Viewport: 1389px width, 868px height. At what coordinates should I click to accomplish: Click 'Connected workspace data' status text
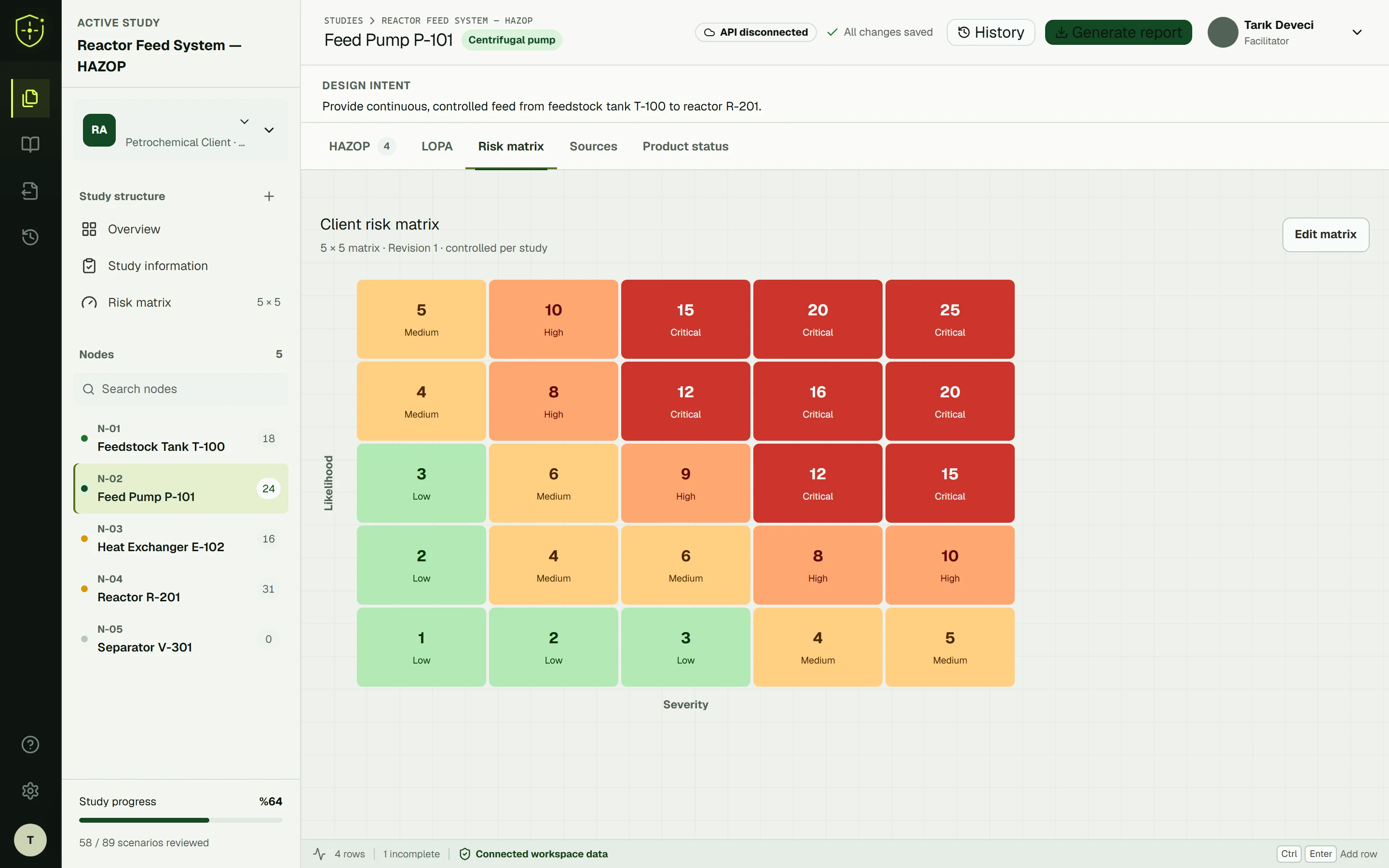coord(541,854)
